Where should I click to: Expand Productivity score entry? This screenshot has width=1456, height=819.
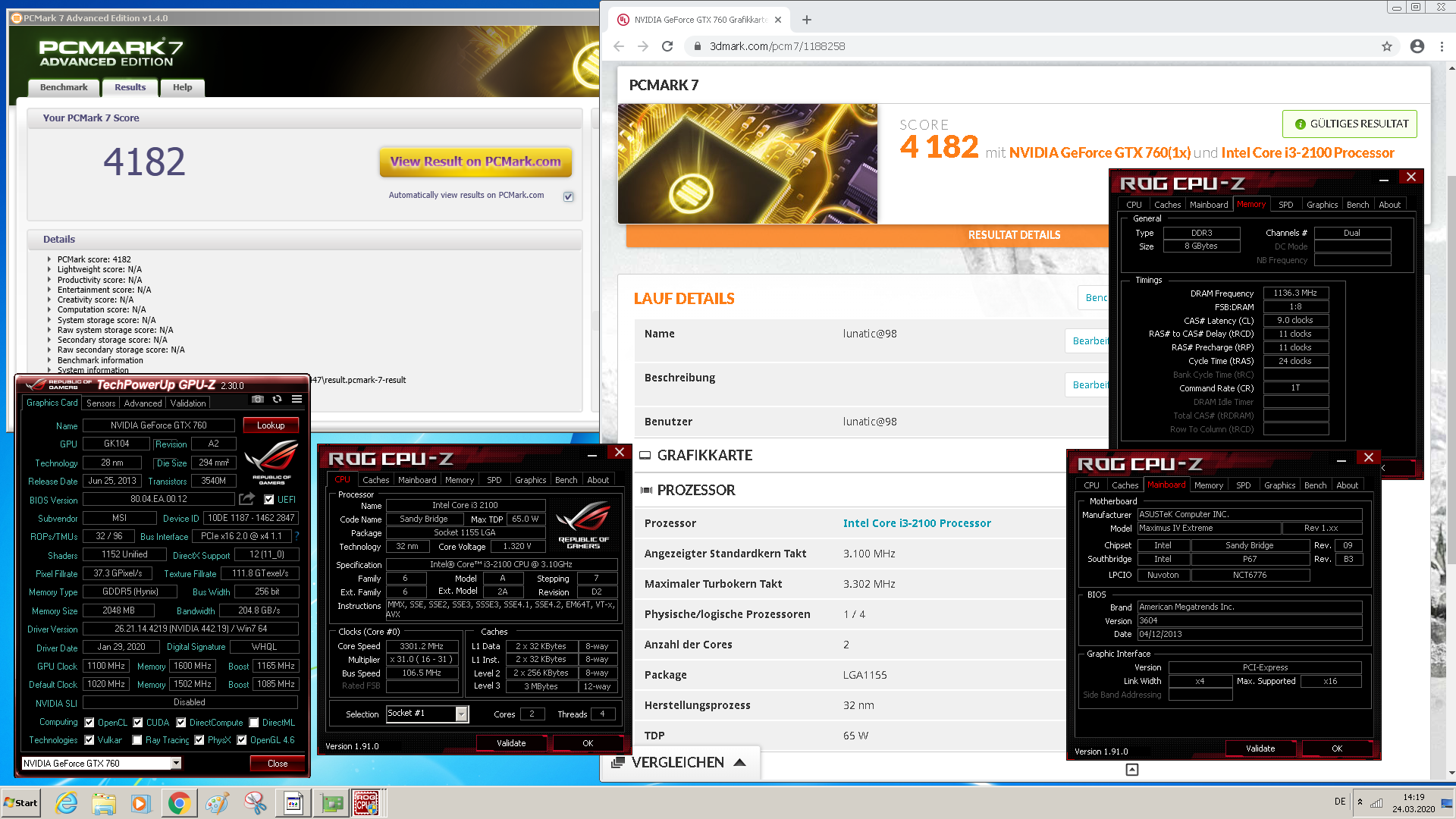pos(49,280)
